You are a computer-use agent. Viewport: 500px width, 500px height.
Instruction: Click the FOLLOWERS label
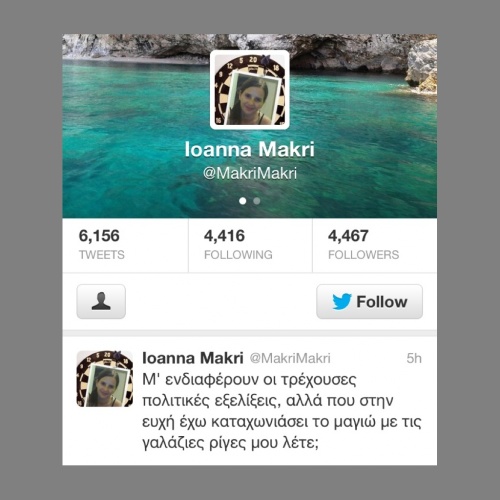pos(364,255)
